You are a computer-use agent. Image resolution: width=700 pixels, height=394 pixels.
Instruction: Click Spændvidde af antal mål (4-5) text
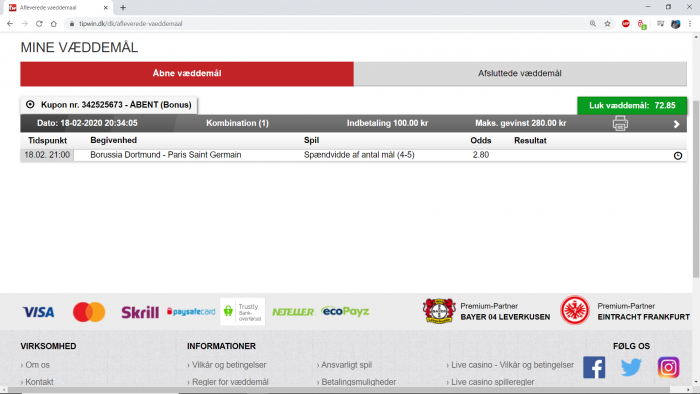coord(359,155)
